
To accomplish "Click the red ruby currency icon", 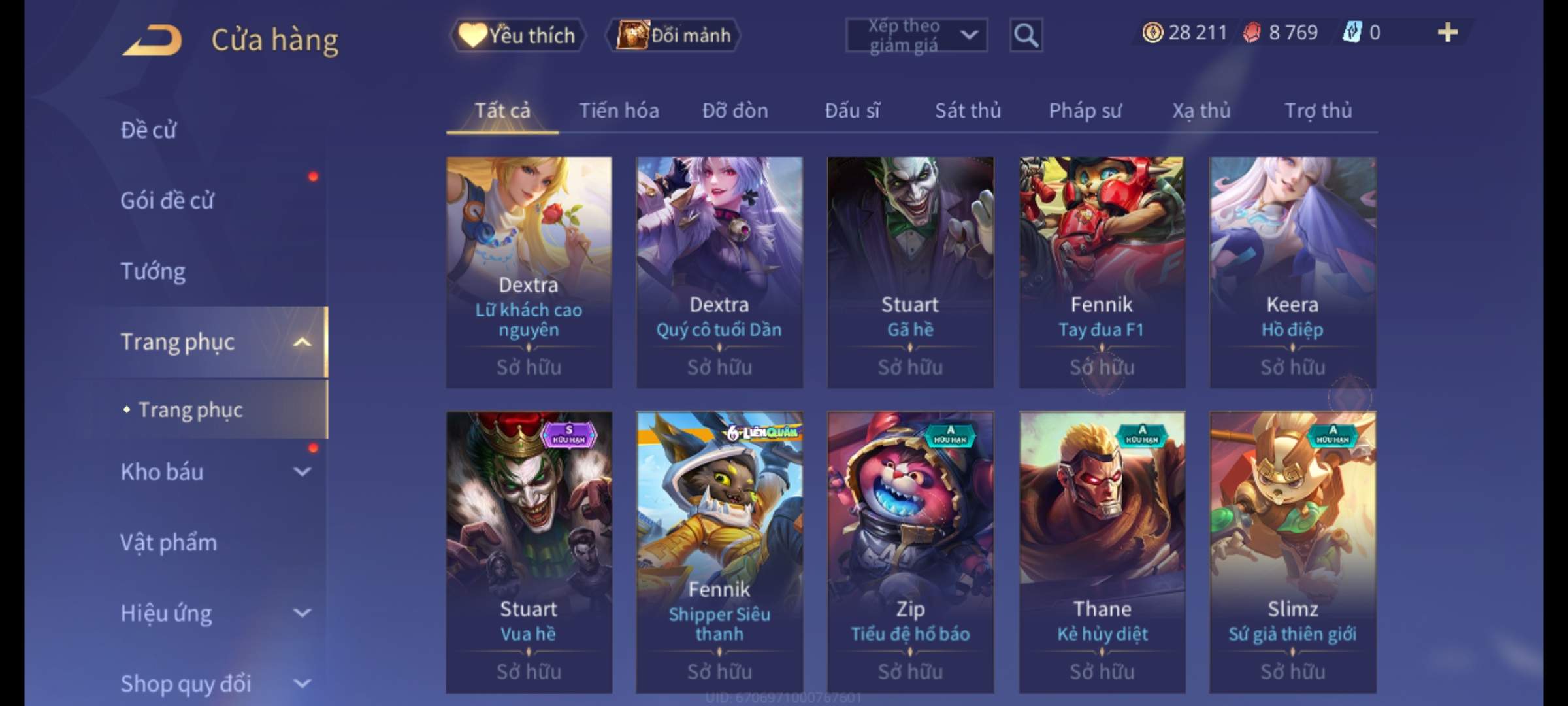I will pos(1251,33).
